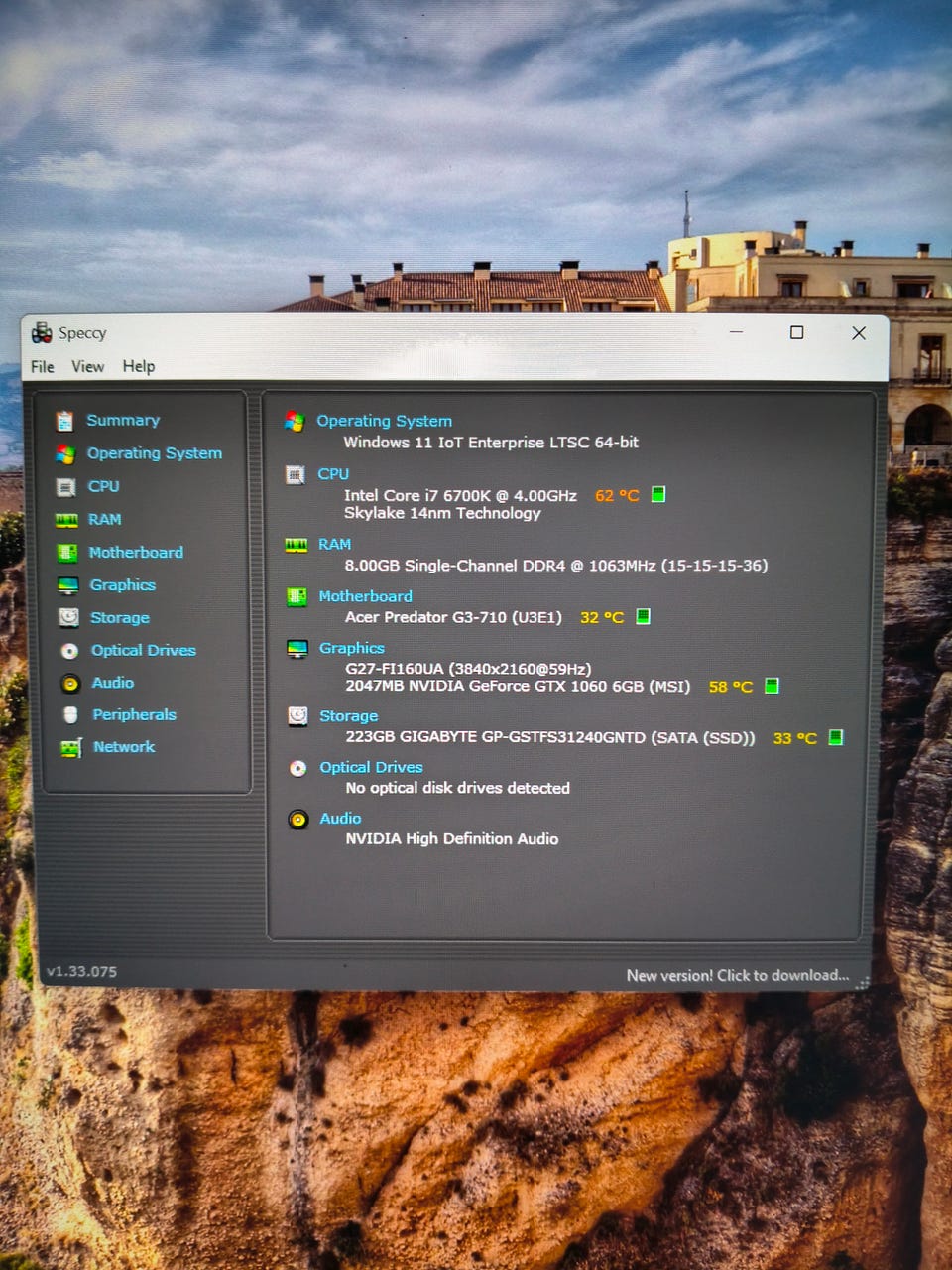Click the Storage drive icon in sidebar
The width and height of the screenshot is (952, 1270).
pos(68,617)
